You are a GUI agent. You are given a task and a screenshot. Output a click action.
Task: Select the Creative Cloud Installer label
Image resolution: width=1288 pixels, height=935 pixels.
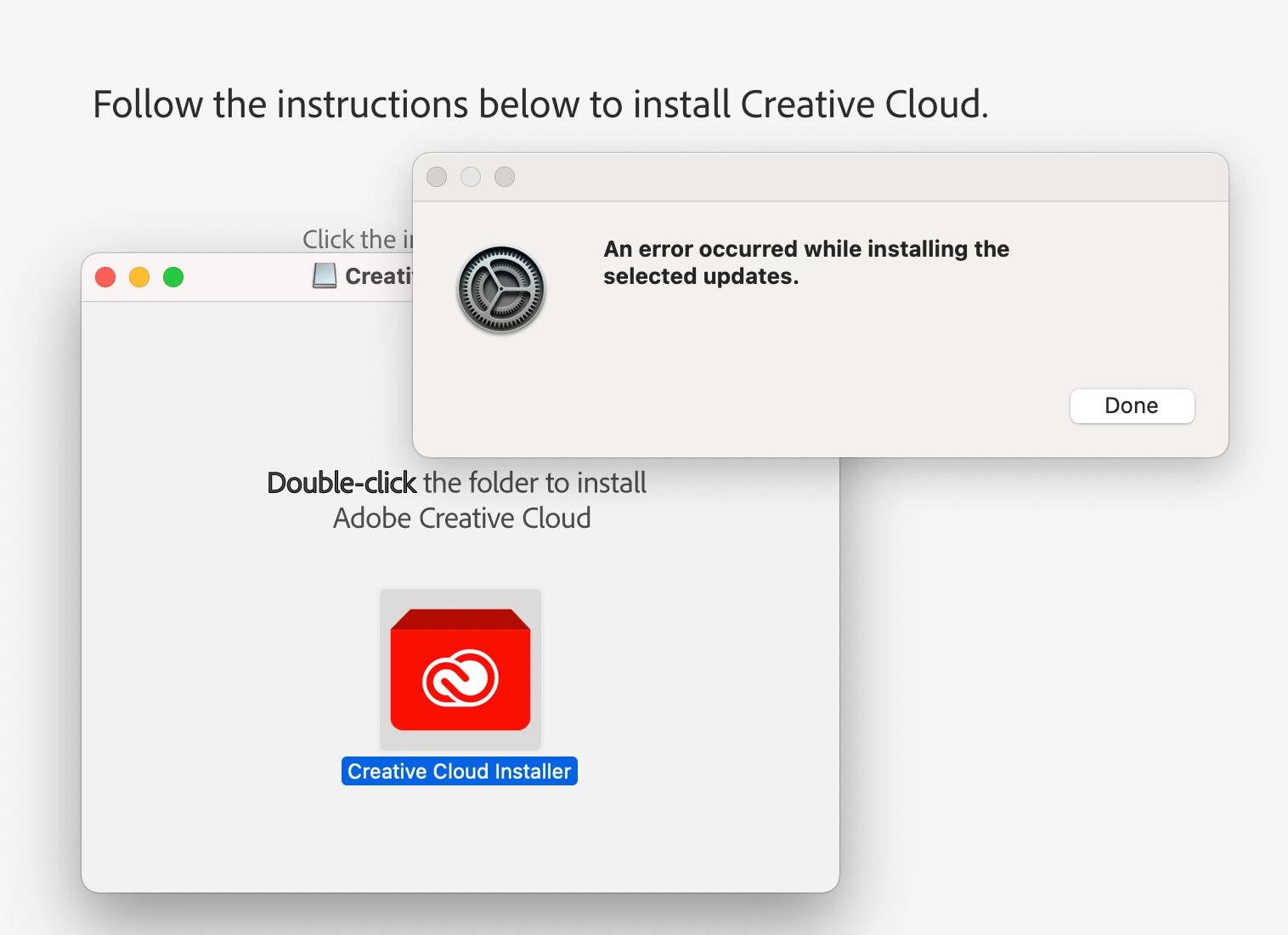tap(460, 771)
